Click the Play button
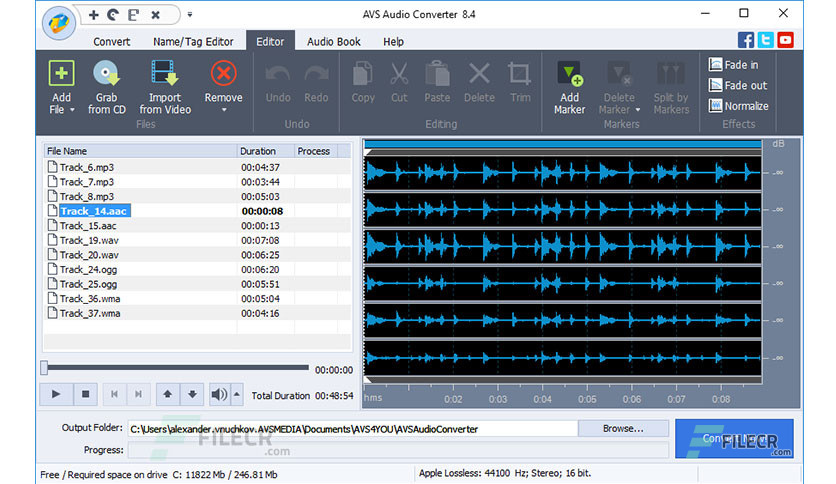The width and height of the screenshot is (836, 484). point(56,394)
